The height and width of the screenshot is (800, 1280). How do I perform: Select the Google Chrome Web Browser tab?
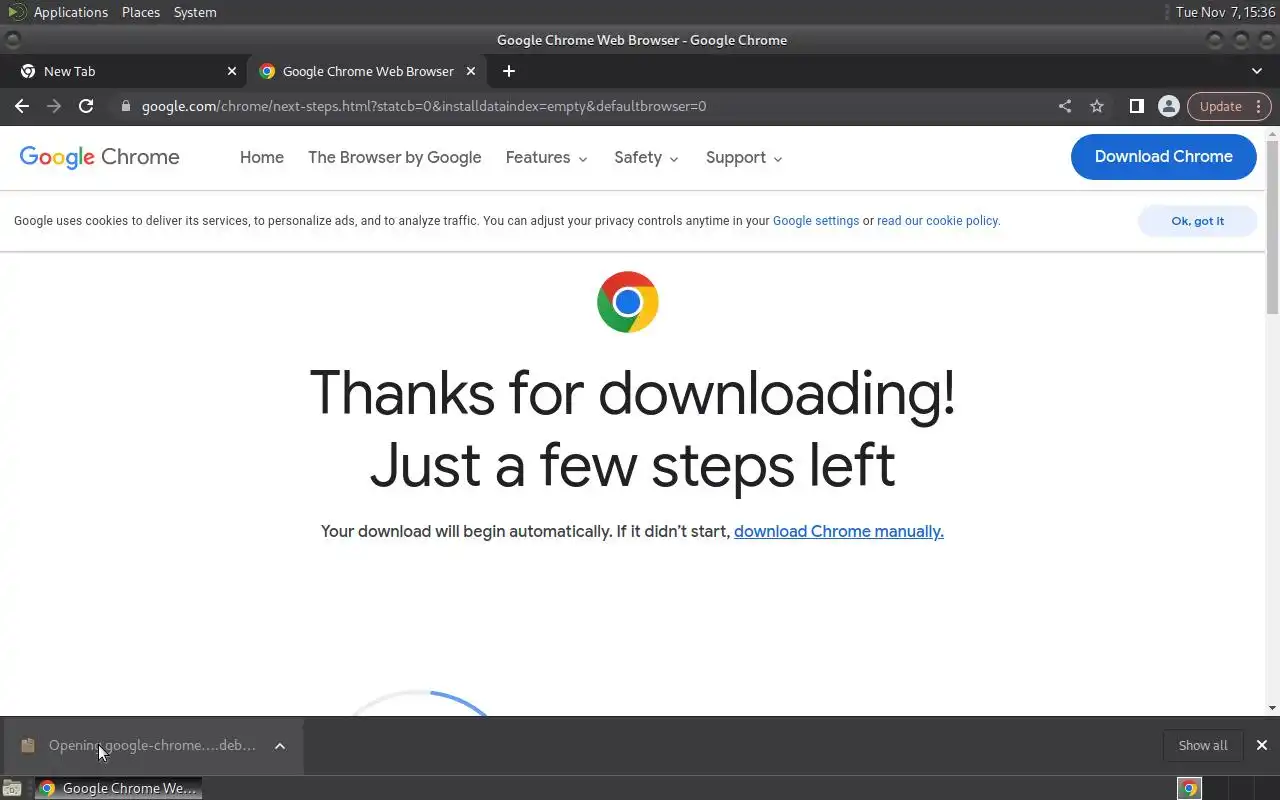click(367, 71)
